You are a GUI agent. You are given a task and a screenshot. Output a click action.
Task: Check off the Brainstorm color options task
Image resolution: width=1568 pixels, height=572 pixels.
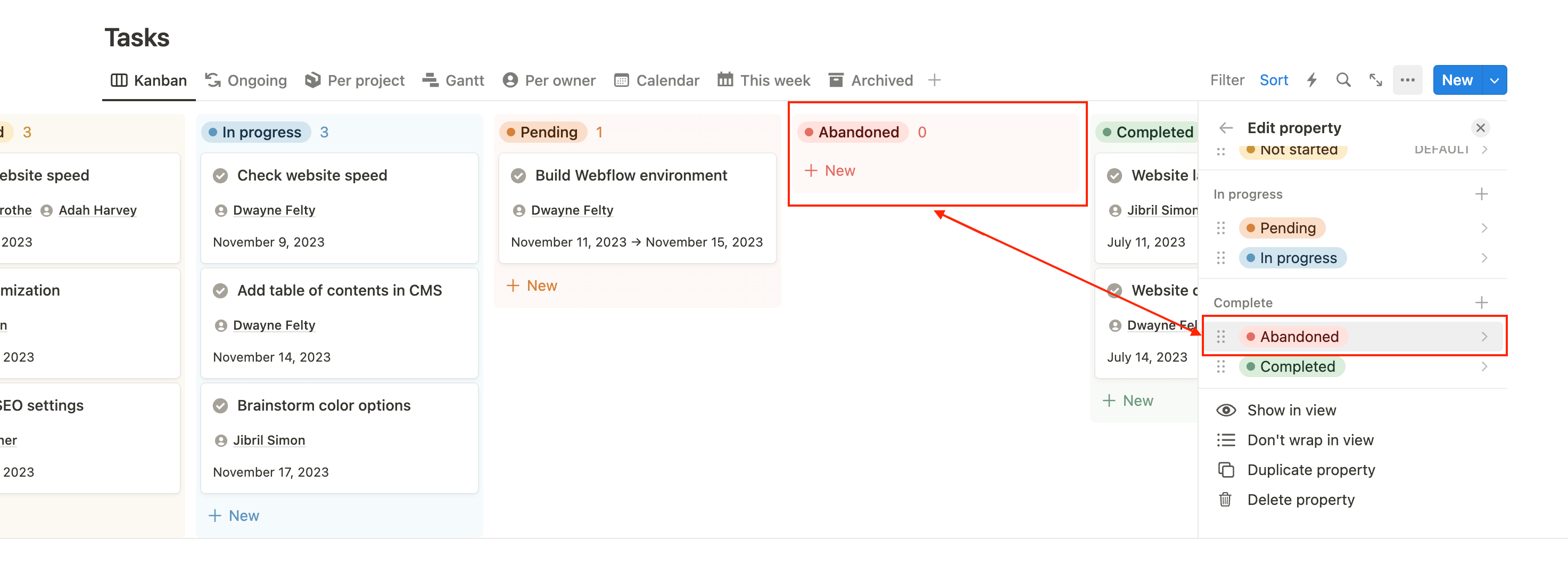tap(220, 405)
